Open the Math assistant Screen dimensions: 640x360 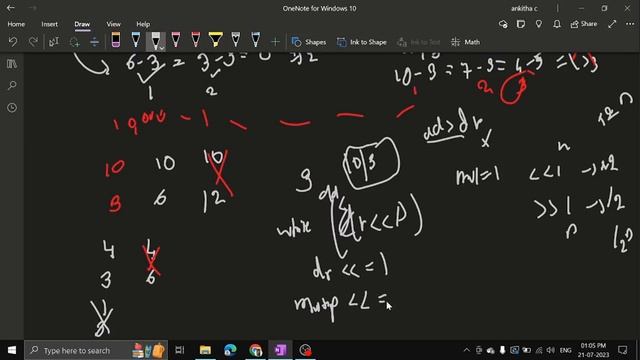[466, 42]
